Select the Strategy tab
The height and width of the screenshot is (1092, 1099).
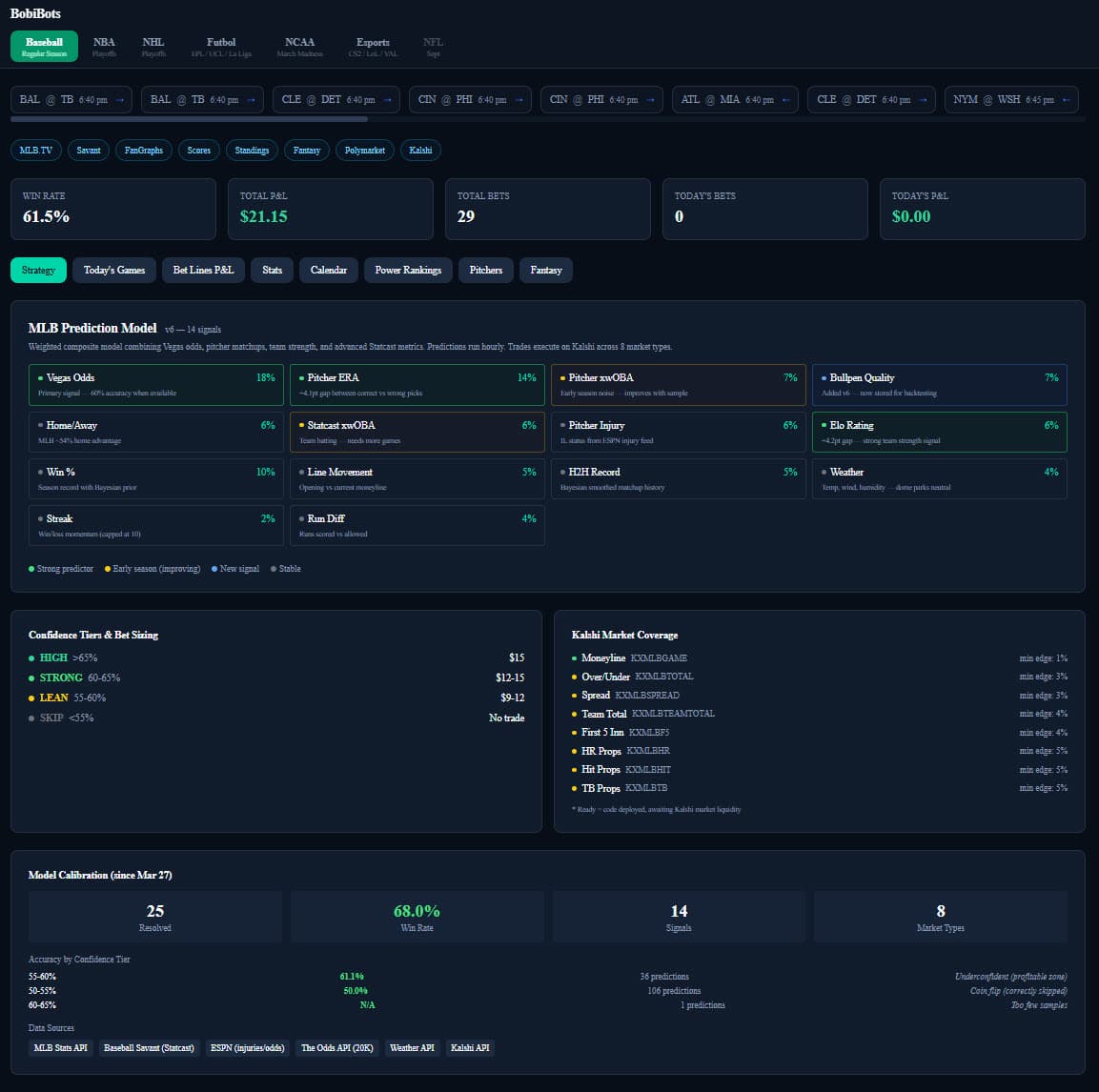click(x=38, y=270)
